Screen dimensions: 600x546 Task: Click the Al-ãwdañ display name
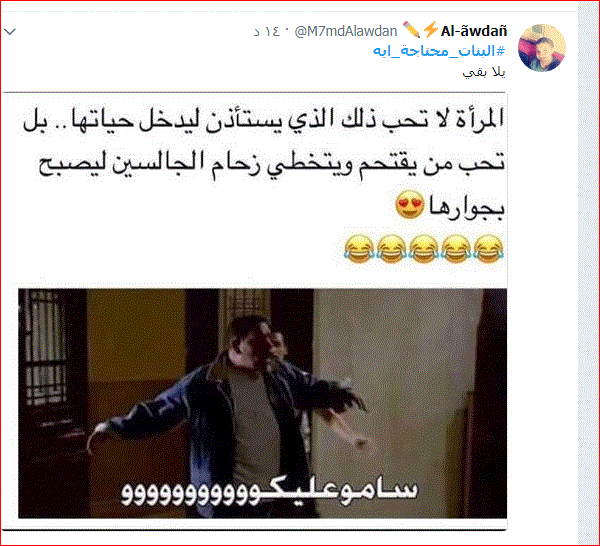pos(474,31)
